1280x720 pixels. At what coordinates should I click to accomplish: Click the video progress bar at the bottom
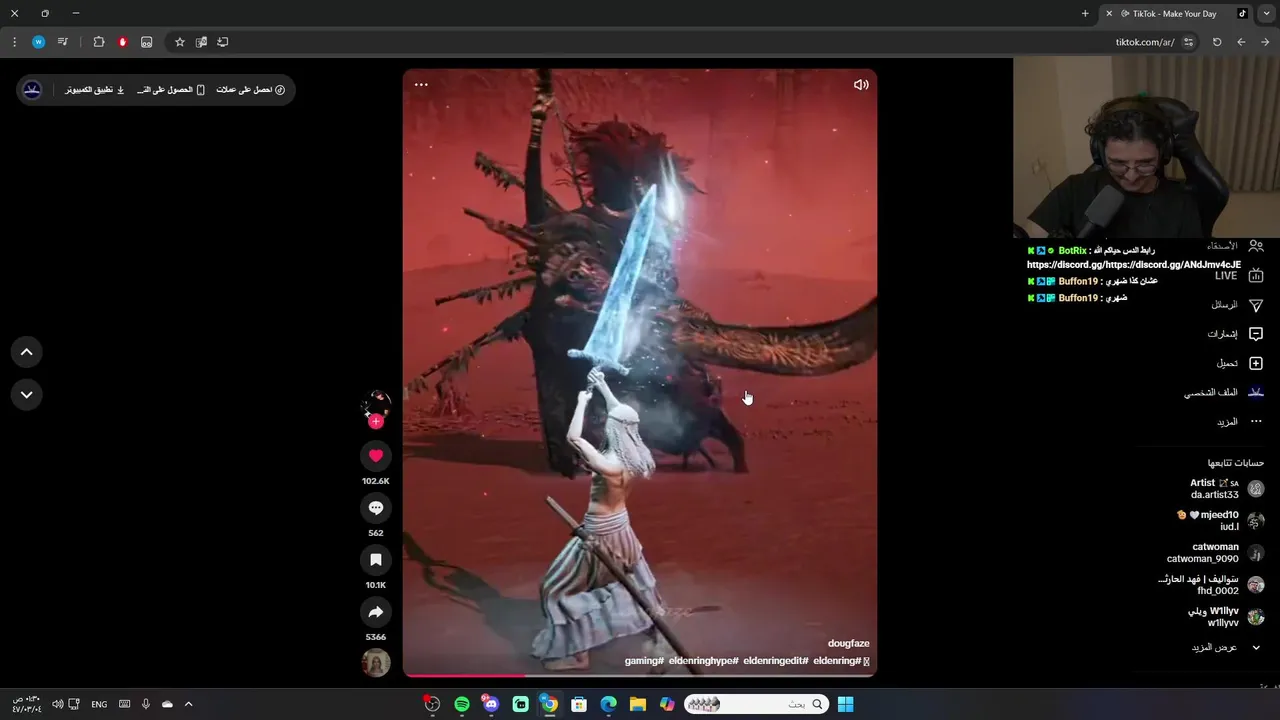click(640, 675)
